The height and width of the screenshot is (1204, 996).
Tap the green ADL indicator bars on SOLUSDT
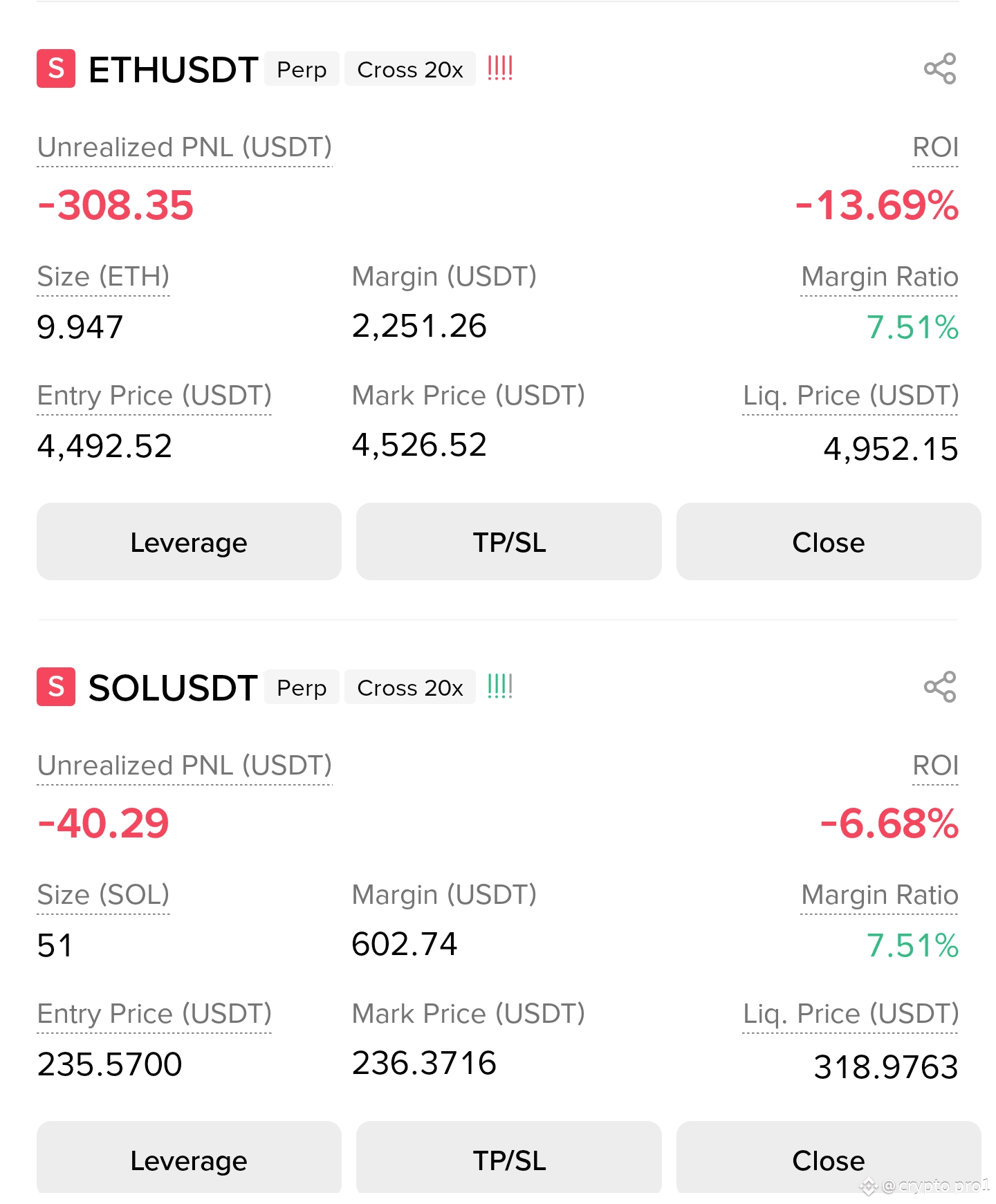tap(500, 686)
